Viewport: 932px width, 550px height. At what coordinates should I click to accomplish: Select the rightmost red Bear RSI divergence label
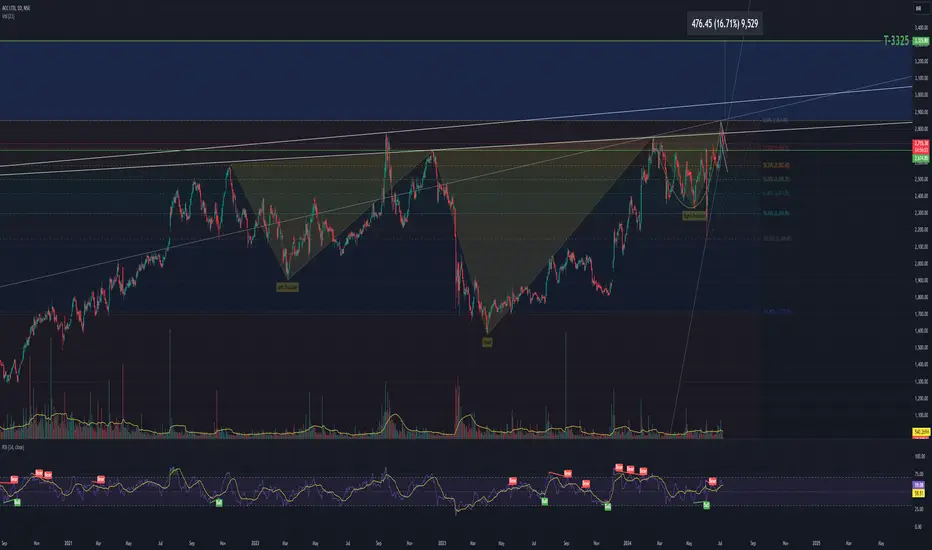pyautogui.click(x=713, y=481)
